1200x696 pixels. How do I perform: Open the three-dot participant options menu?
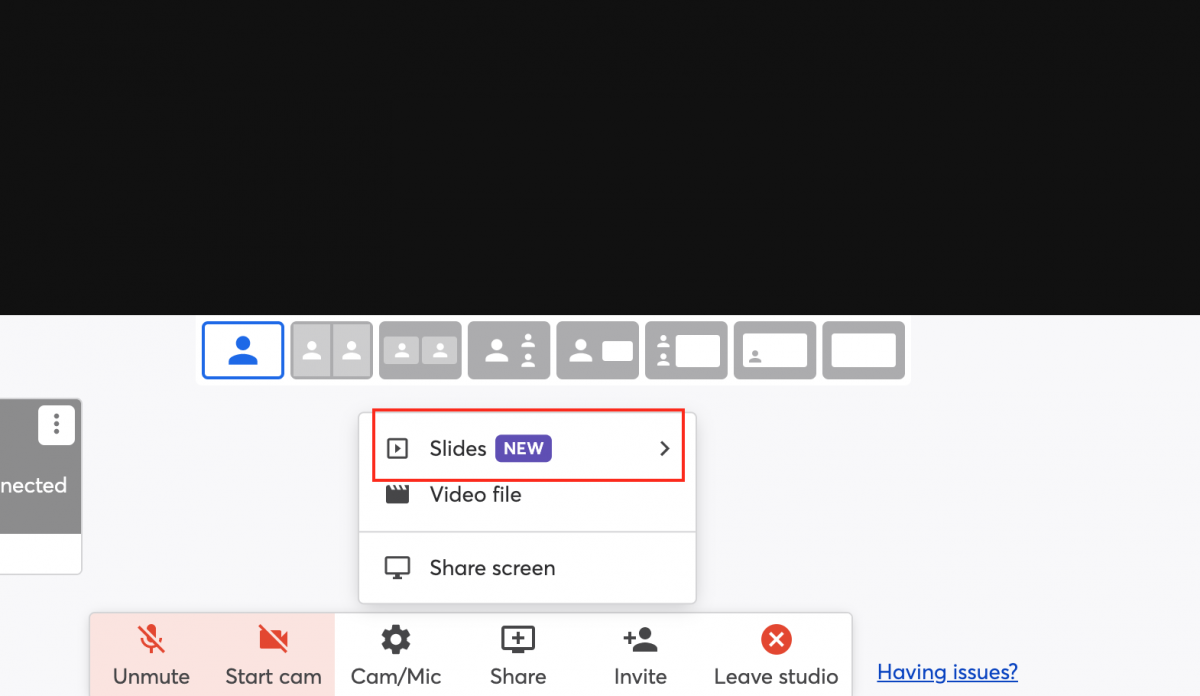57,425
